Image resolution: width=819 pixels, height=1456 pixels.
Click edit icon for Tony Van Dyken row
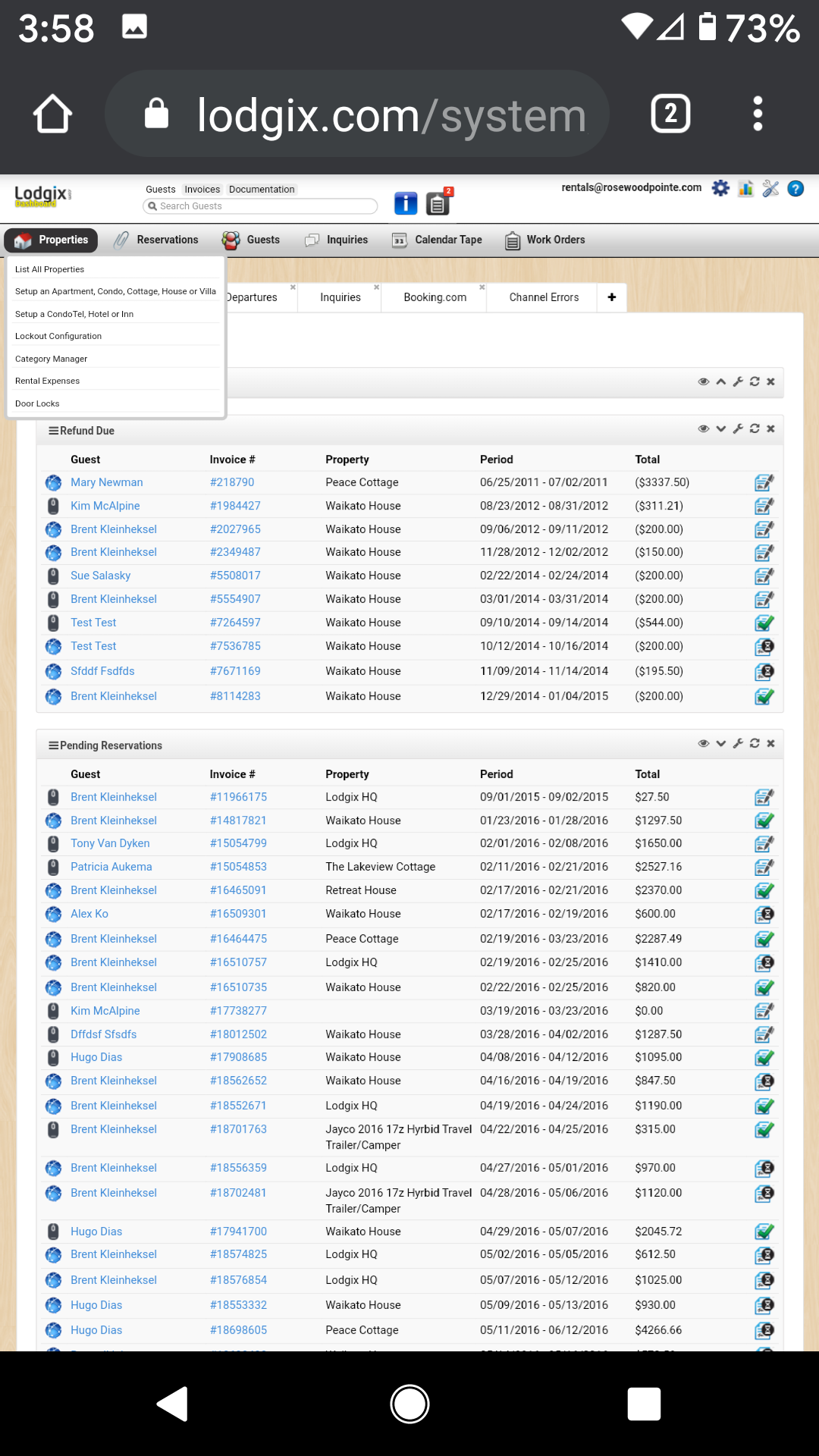click(764, 843)
